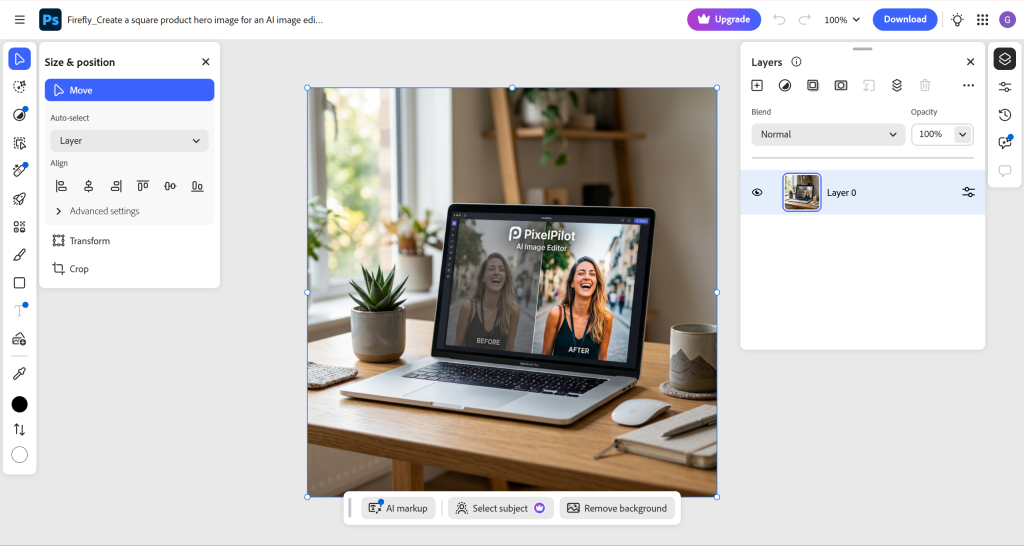Image resolution: width=1024 pixels, height=546 pixels.
Task: Select the Type tool in left toolbar
Action: tap(20, 310)
